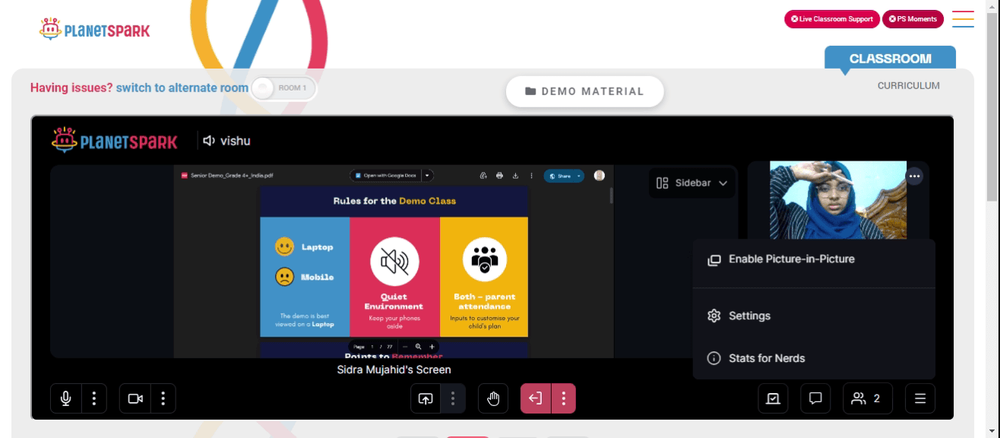Open Settings from the popup menu
1000x438 pixels.
(x=814, y=316)
